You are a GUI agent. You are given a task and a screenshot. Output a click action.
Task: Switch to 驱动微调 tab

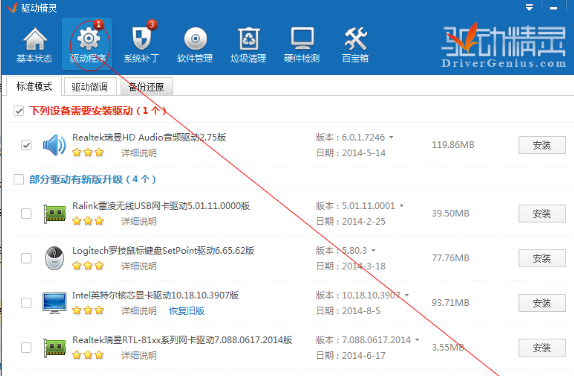coord(90,87)
